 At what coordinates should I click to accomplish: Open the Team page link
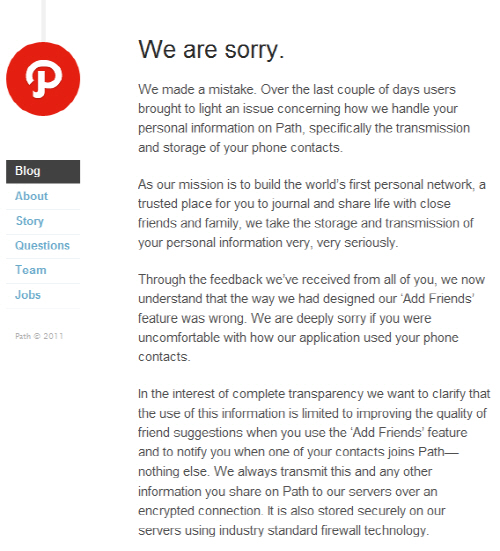coord(31,270)
